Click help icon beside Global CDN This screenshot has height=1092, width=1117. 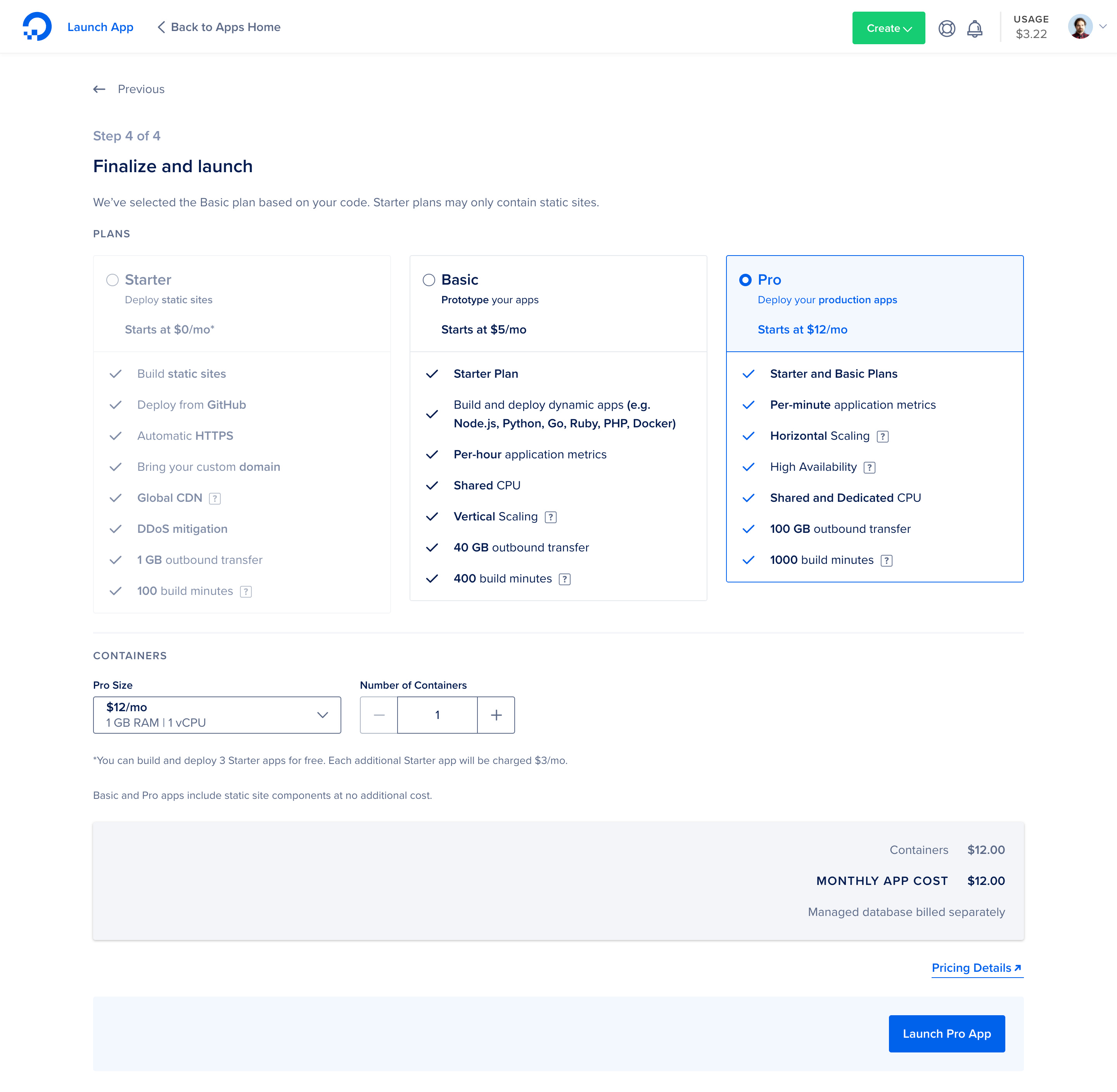[215, 498]
